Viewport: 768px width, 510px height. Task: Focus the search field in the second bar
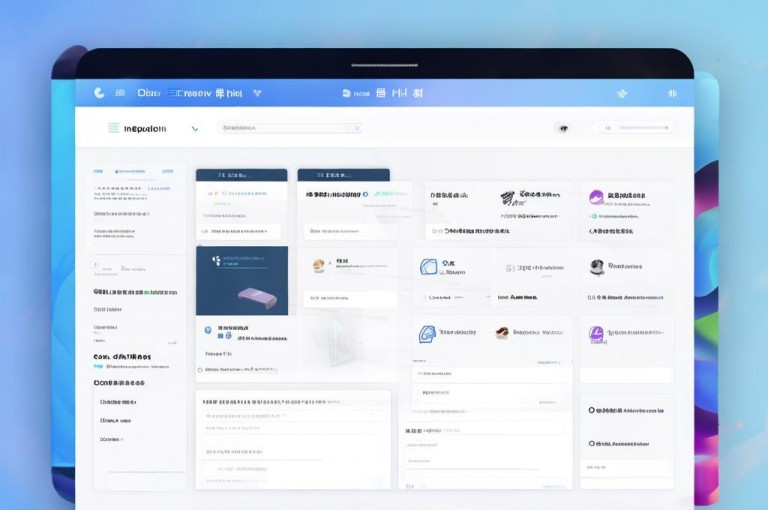[289, 128]
